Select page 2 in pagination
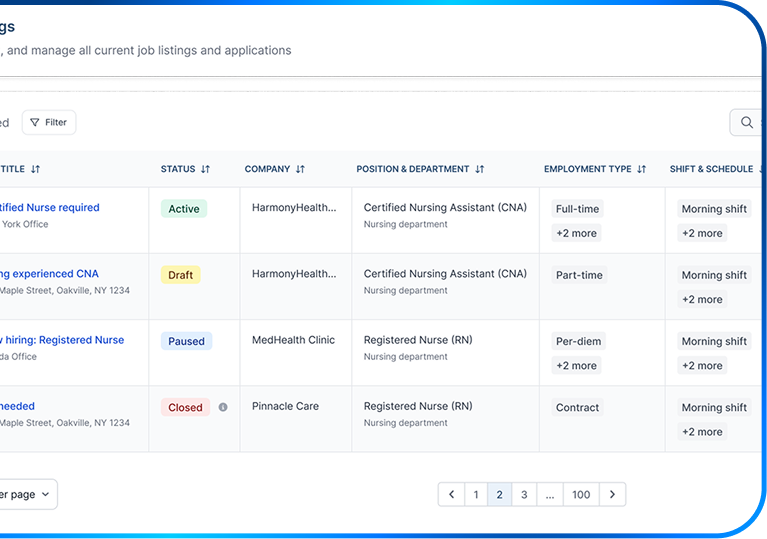Screen dimensions: 767x539 (499, 494)
